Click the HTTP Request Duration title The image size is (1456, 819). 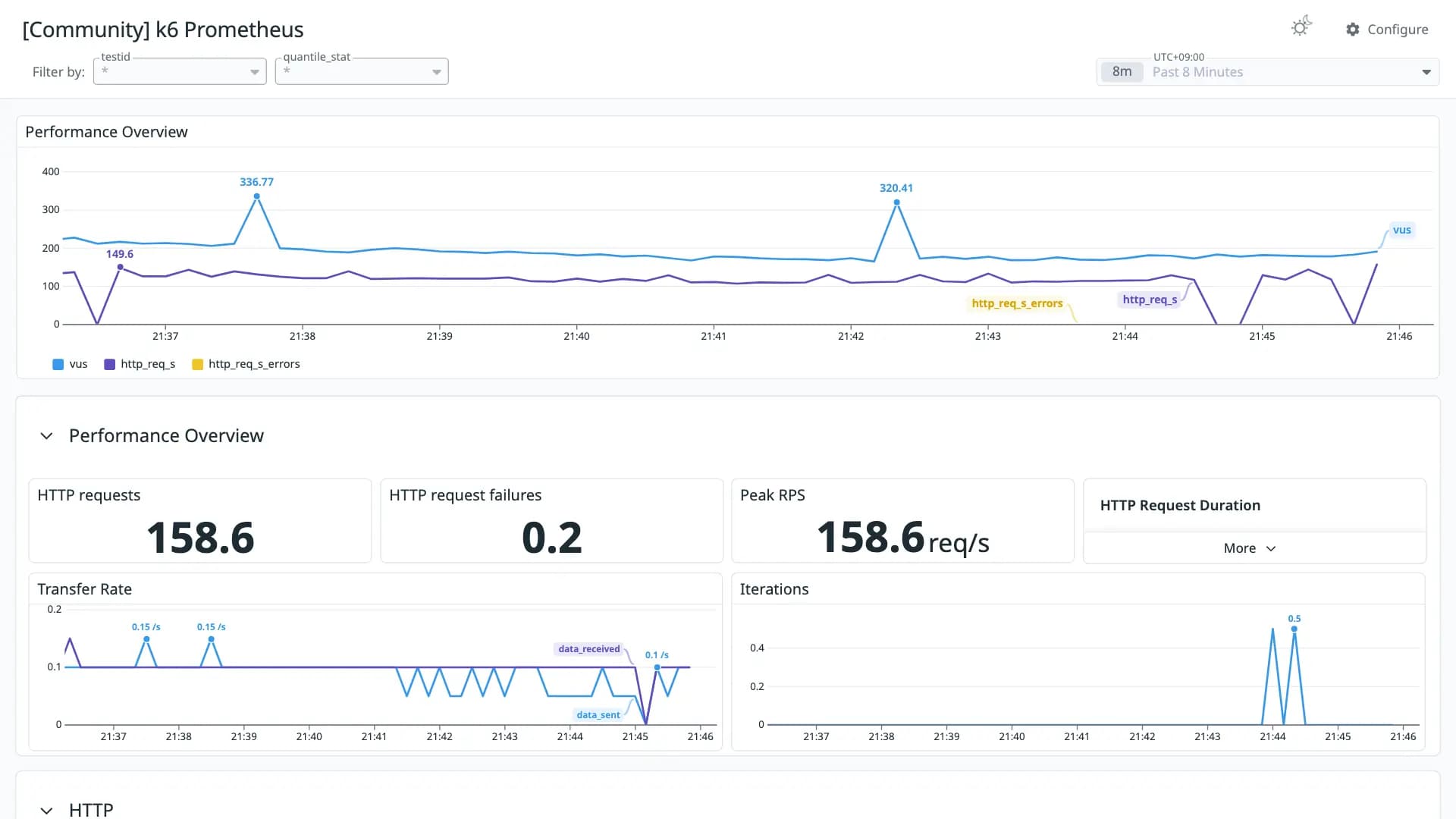1180,506
